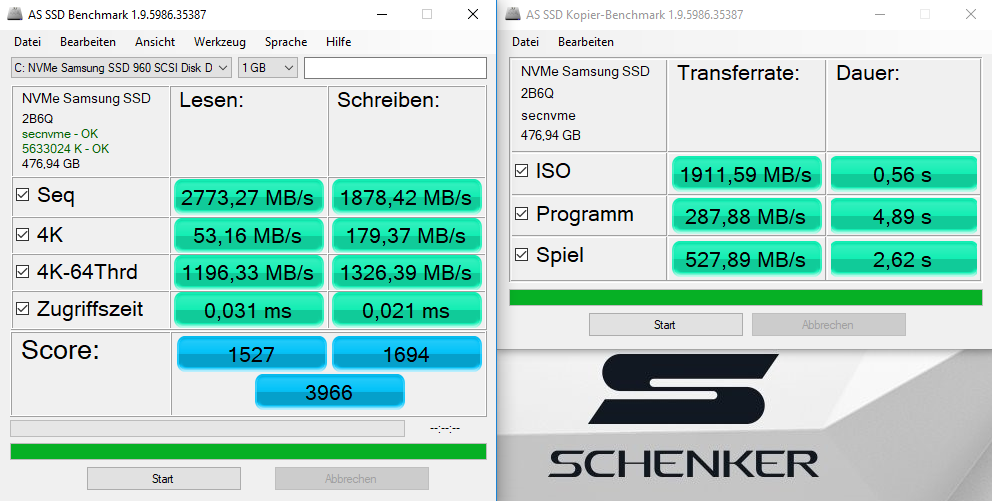Click the Seq write result 1878,42 MB/s
This screenshot has width=992, height=501.
[x=407, y=197]
